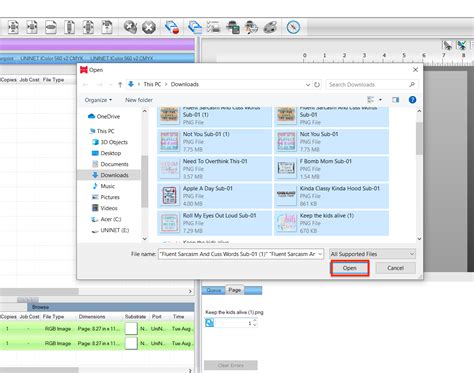Click the Open button
Viewport: 474px width, 373px height.
click(x=350, y=268)
